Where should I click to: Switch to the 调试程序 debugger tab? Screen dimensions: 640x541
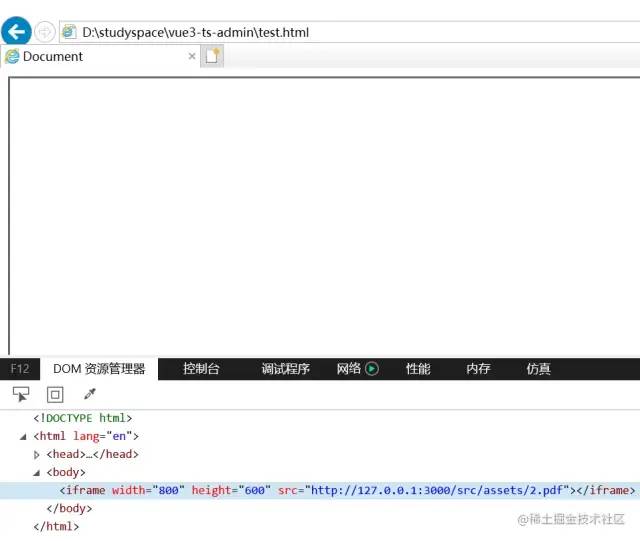pyautogui.click(x=285, y=369)
